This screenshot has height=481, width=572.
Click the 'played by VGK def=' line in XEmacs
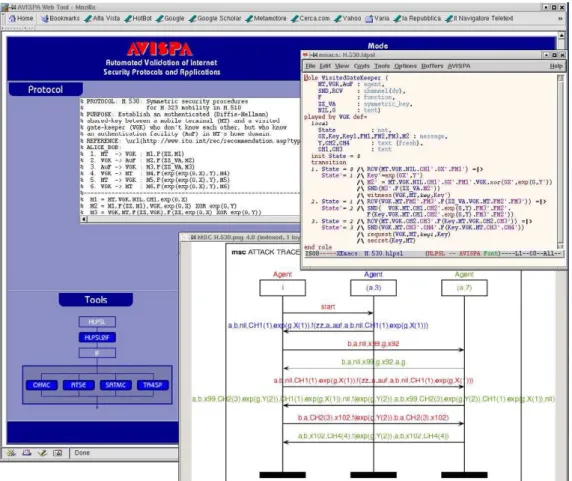(335, 117)
